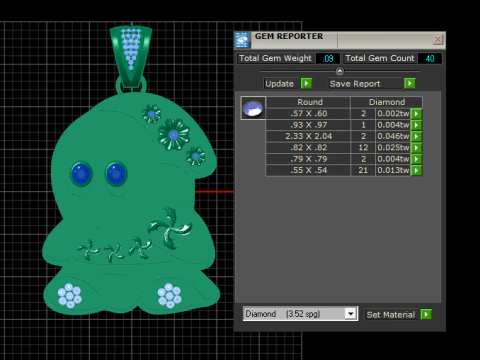Click the Set Material button label
This screenshot has height=360, width=480.
[391, 315]
